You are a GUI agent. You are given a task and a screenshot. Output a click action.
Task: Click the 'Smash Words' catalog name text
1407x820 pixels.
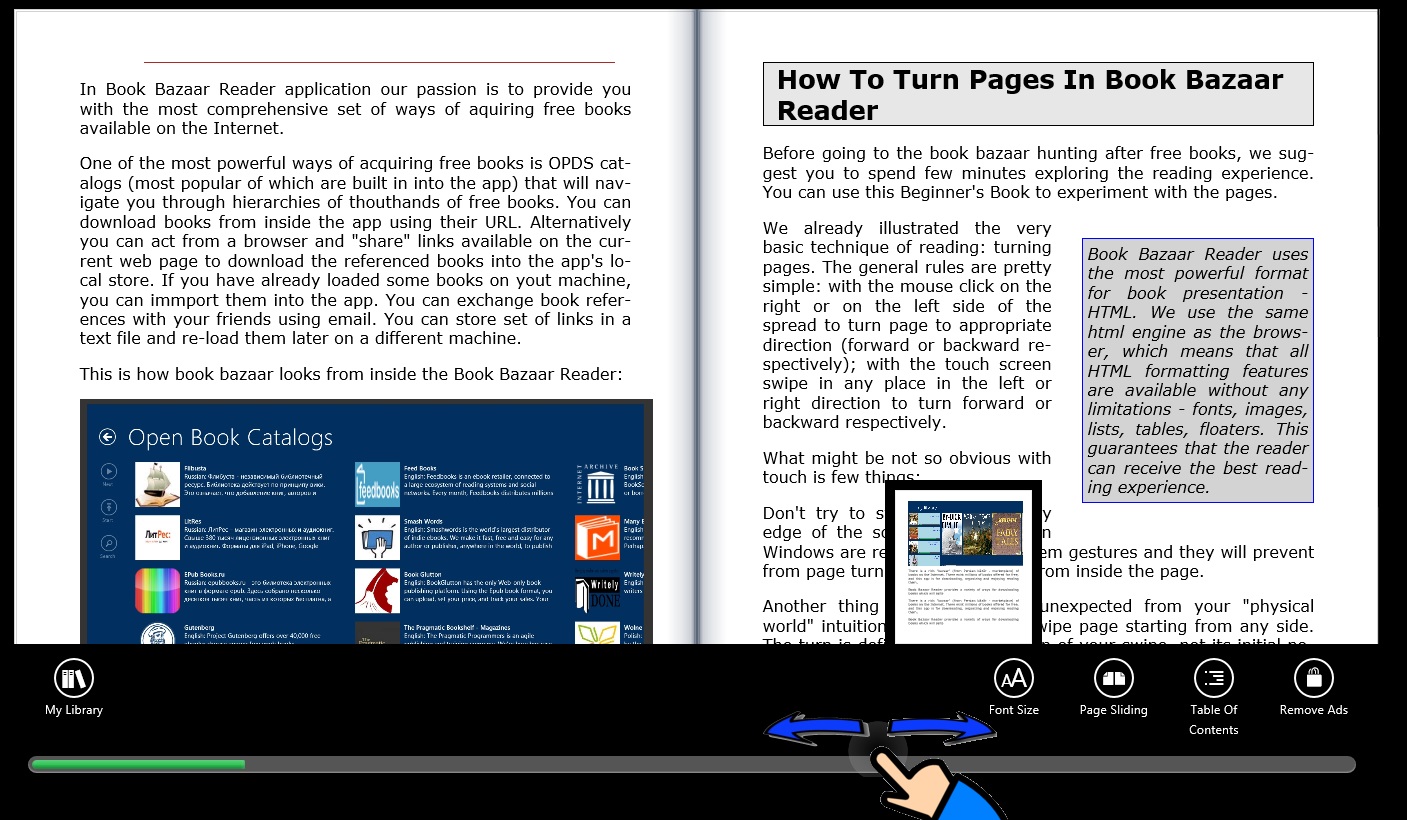(x=423, y=521)
